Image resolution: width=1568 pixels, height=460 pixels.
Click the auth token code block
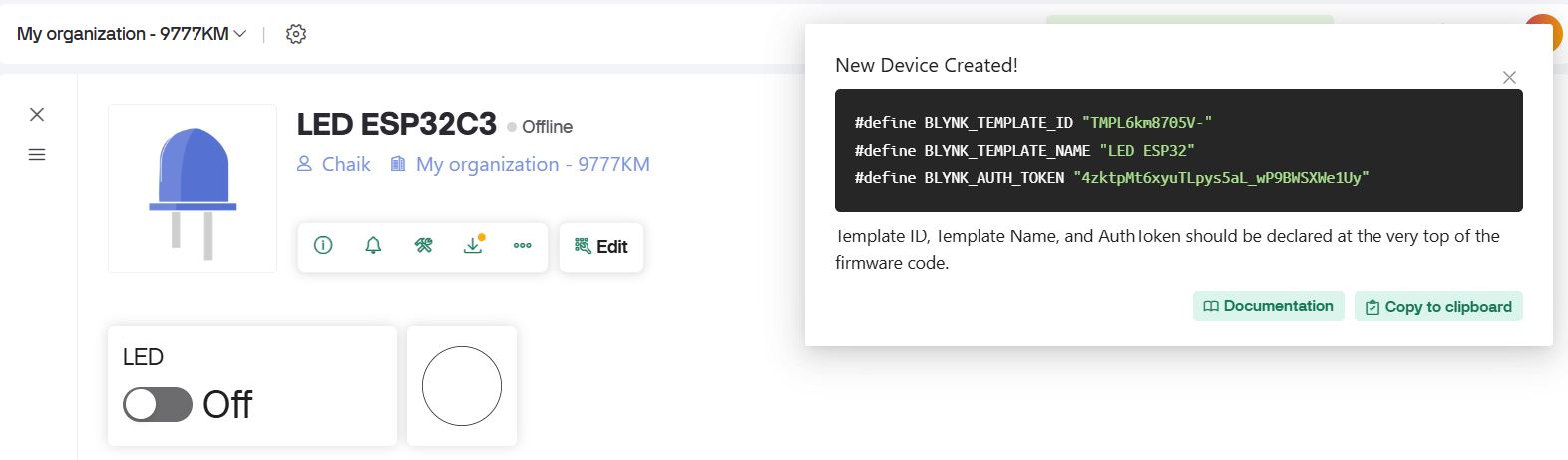(1179, 150)
